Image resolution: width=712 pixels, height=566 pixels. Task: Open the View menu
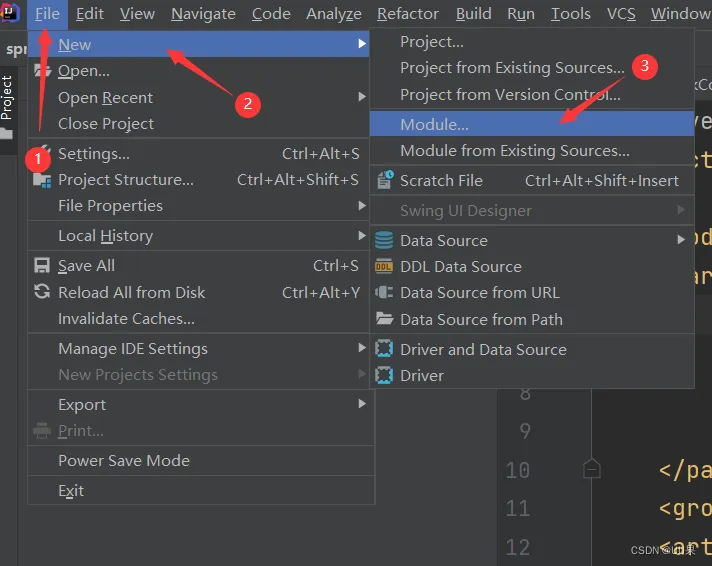pyautogui.click(x=137, y=14)
